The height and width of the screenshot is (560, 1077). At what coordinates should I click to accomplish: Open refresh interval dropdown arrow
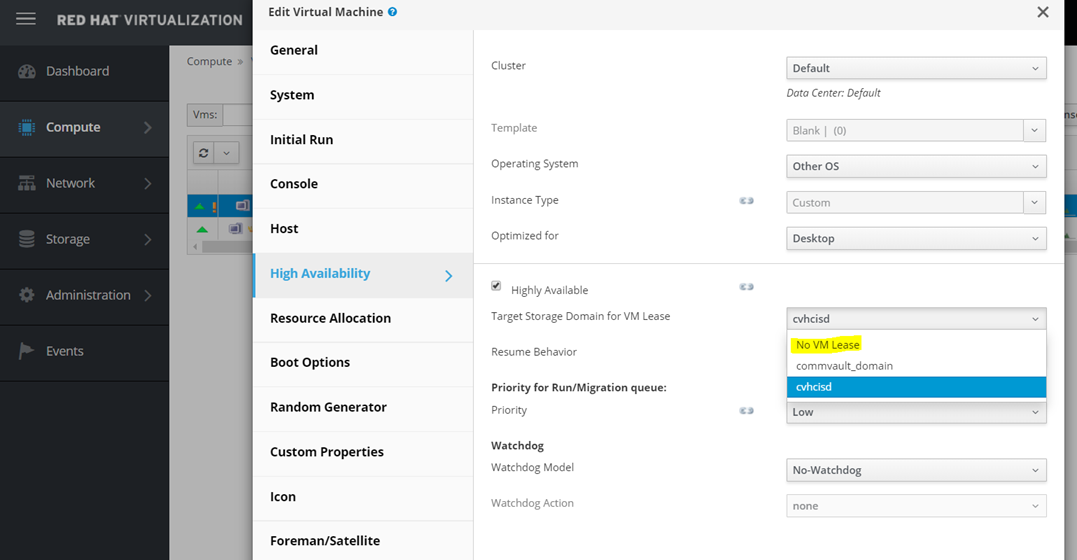point(227,153)
